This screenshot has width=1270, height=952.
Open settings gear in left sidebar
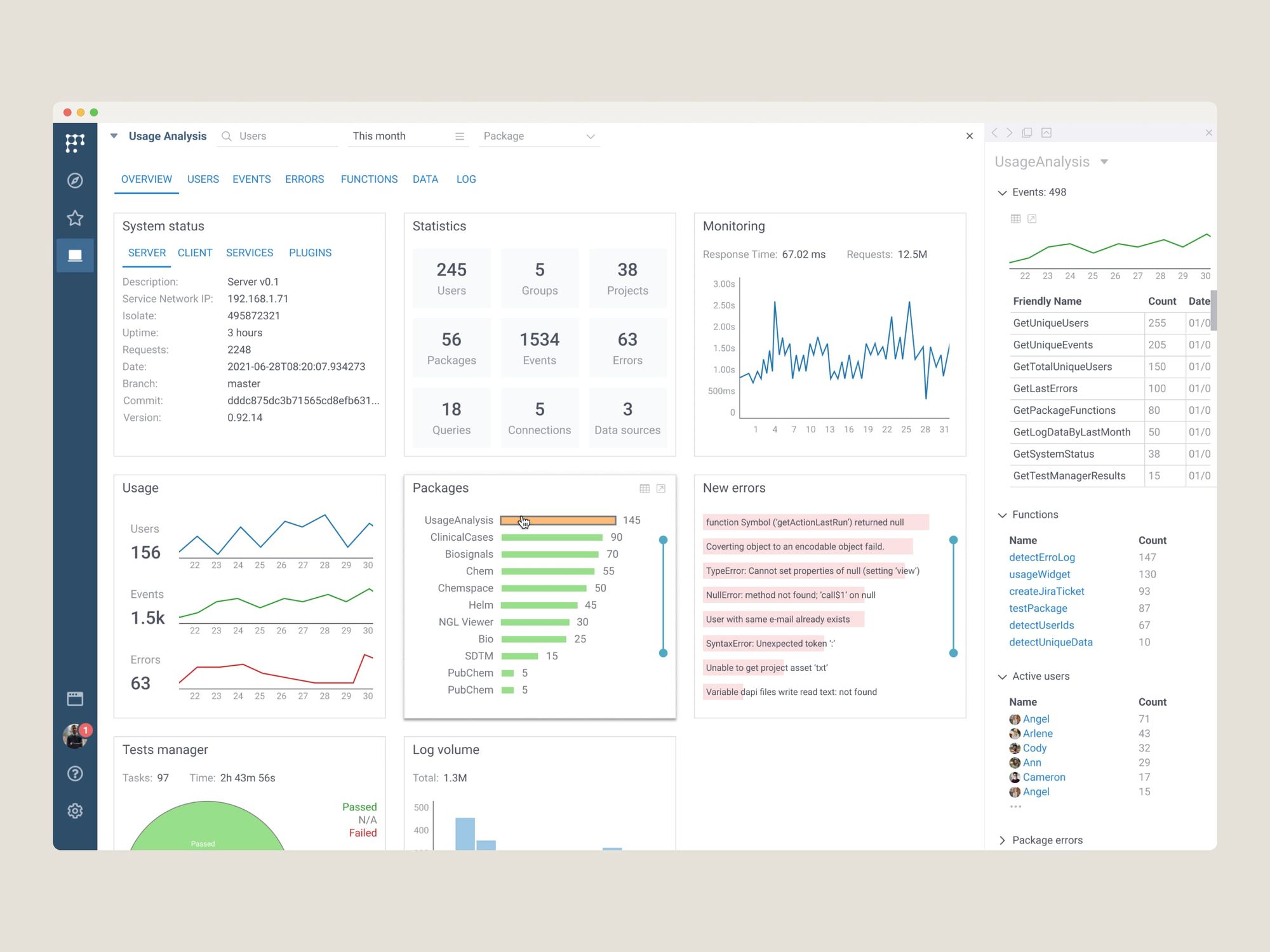pyautogui.click(x=75, y=810)
